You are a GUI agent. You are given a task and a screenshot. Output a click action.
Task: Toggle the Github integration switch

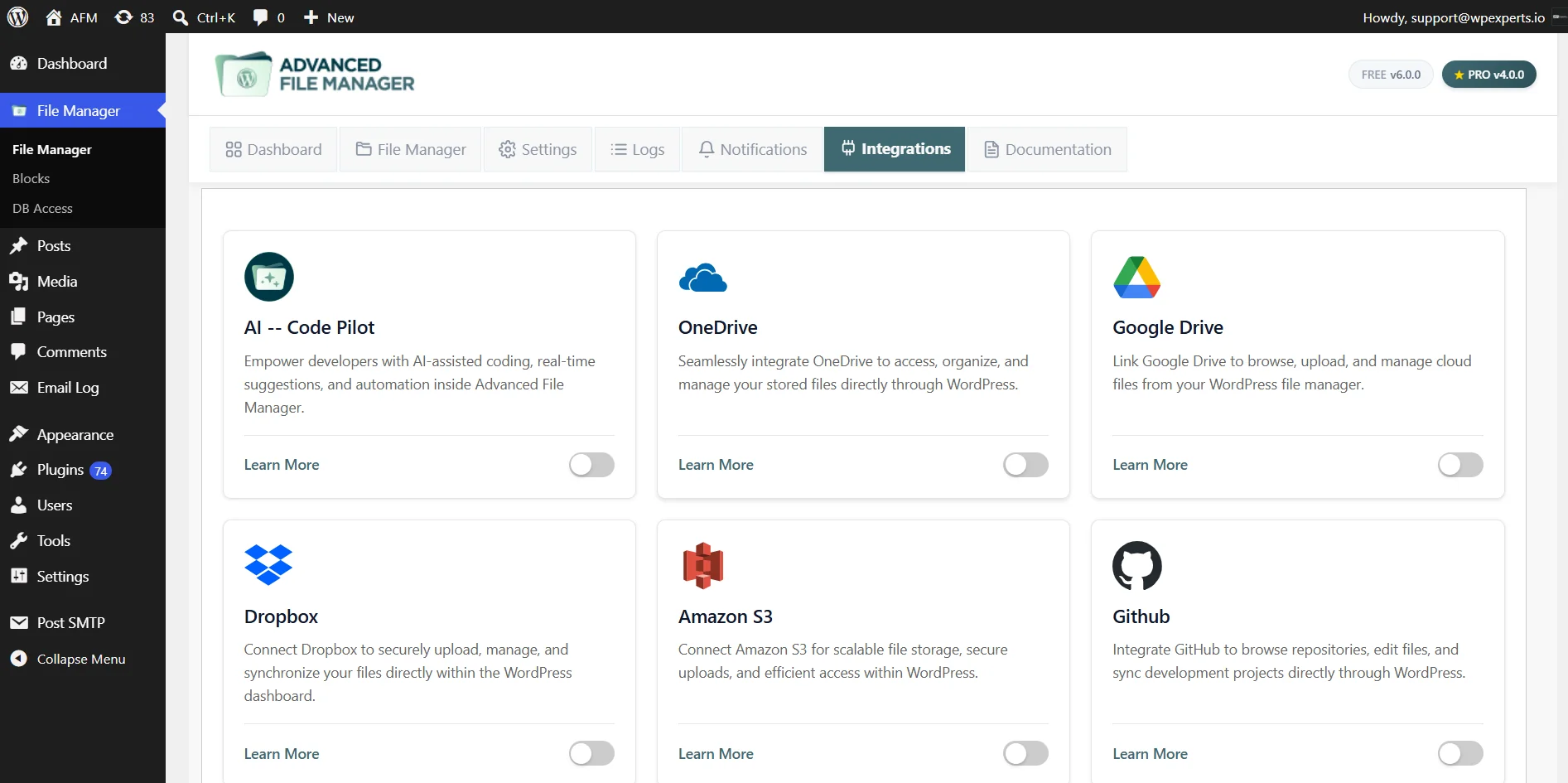[x=1460, y=753]
